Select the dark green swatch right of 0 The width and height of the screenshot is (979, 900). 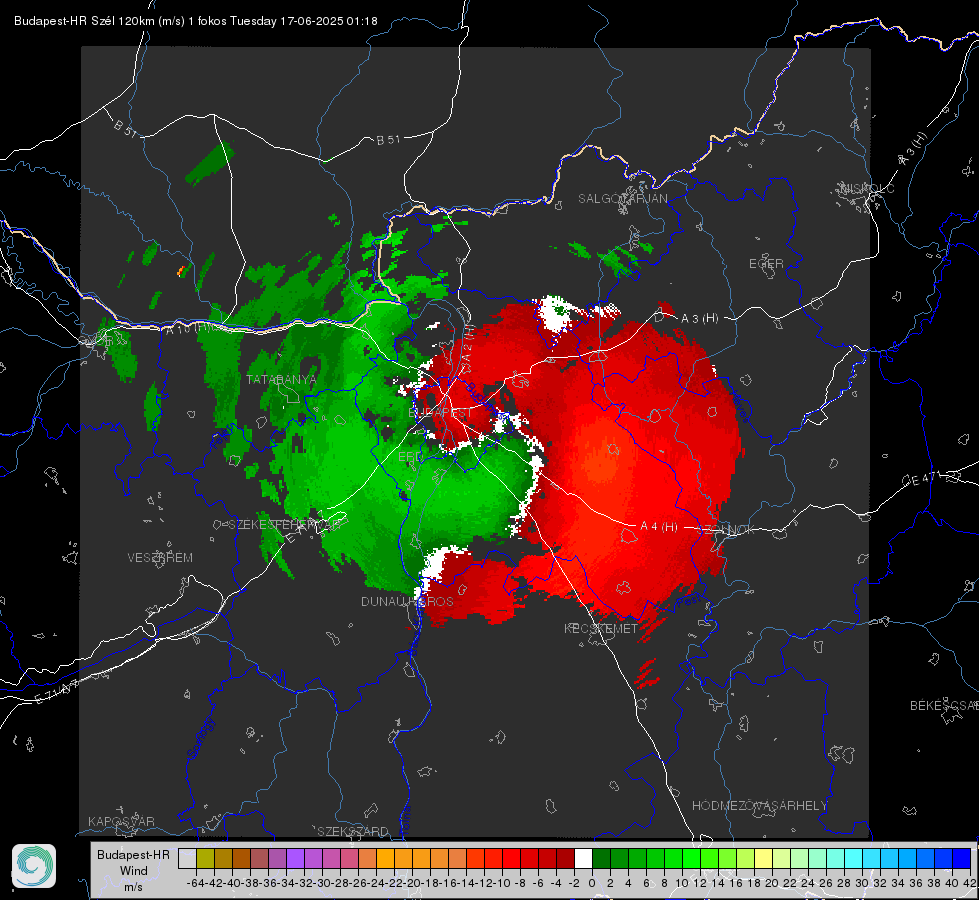601,858
